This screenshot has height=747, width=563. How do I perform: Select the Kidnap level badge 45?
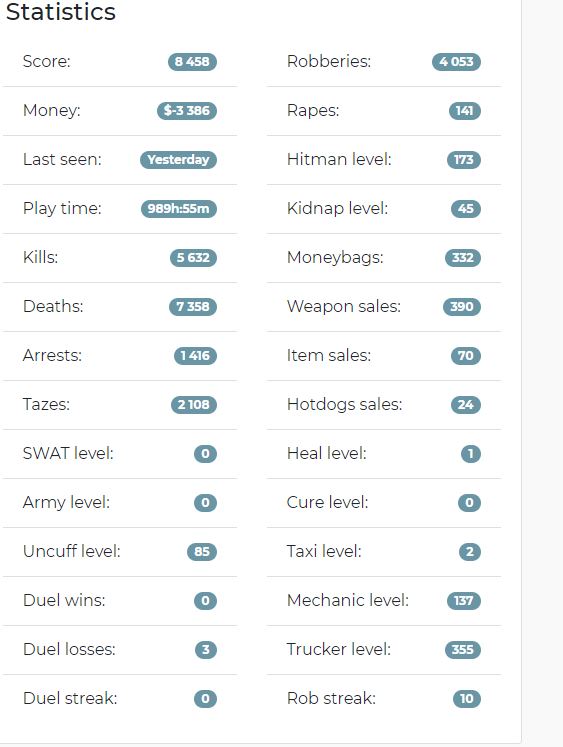coord(466,209)
